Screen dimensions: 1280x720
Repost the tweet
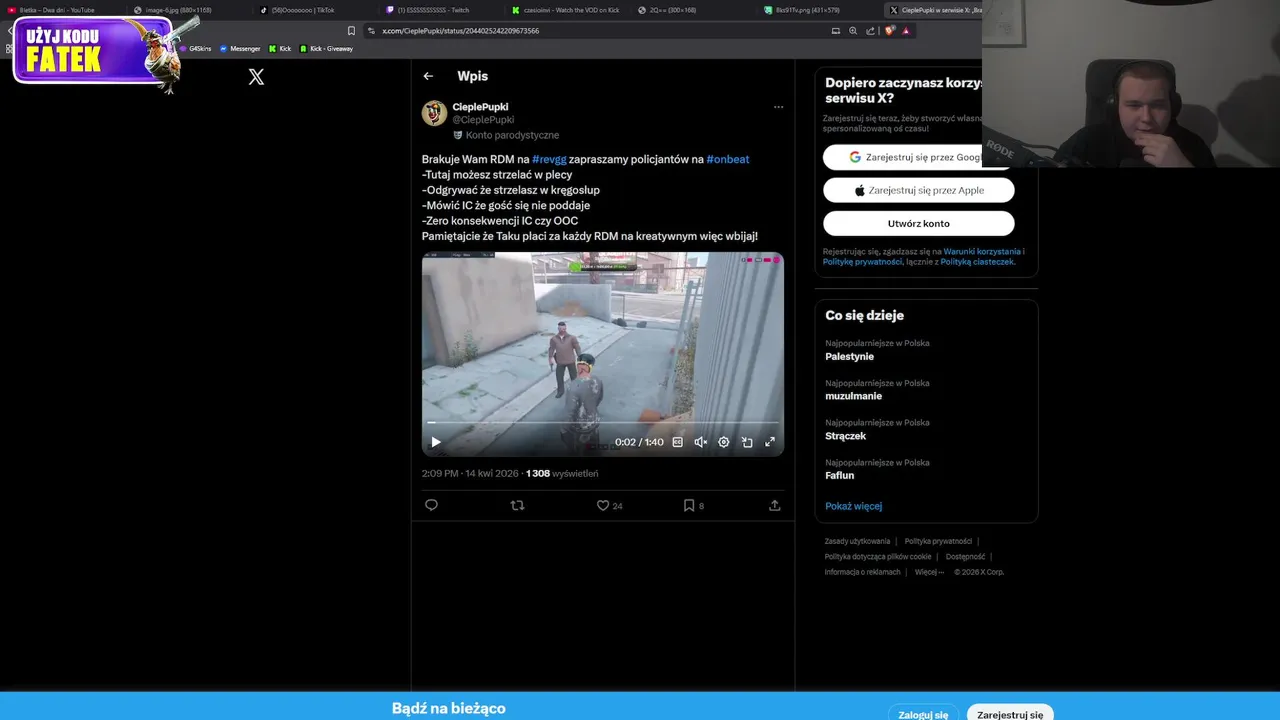[517, 505]
